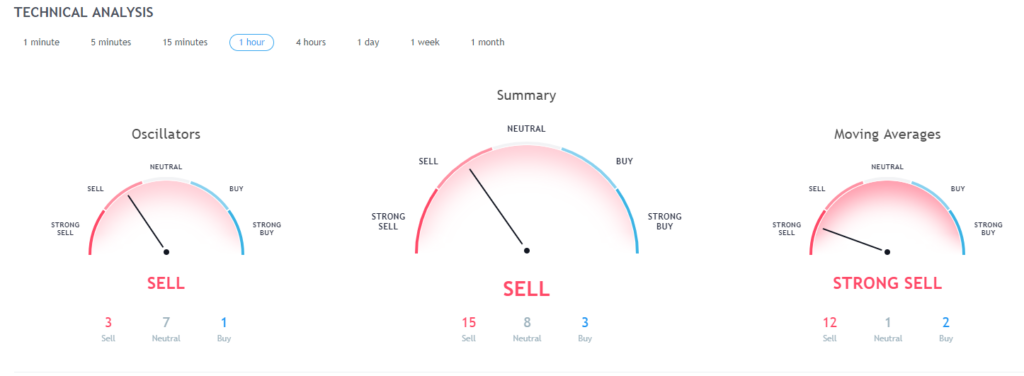Switch to the 4 hours timeframe

(311, 42)
